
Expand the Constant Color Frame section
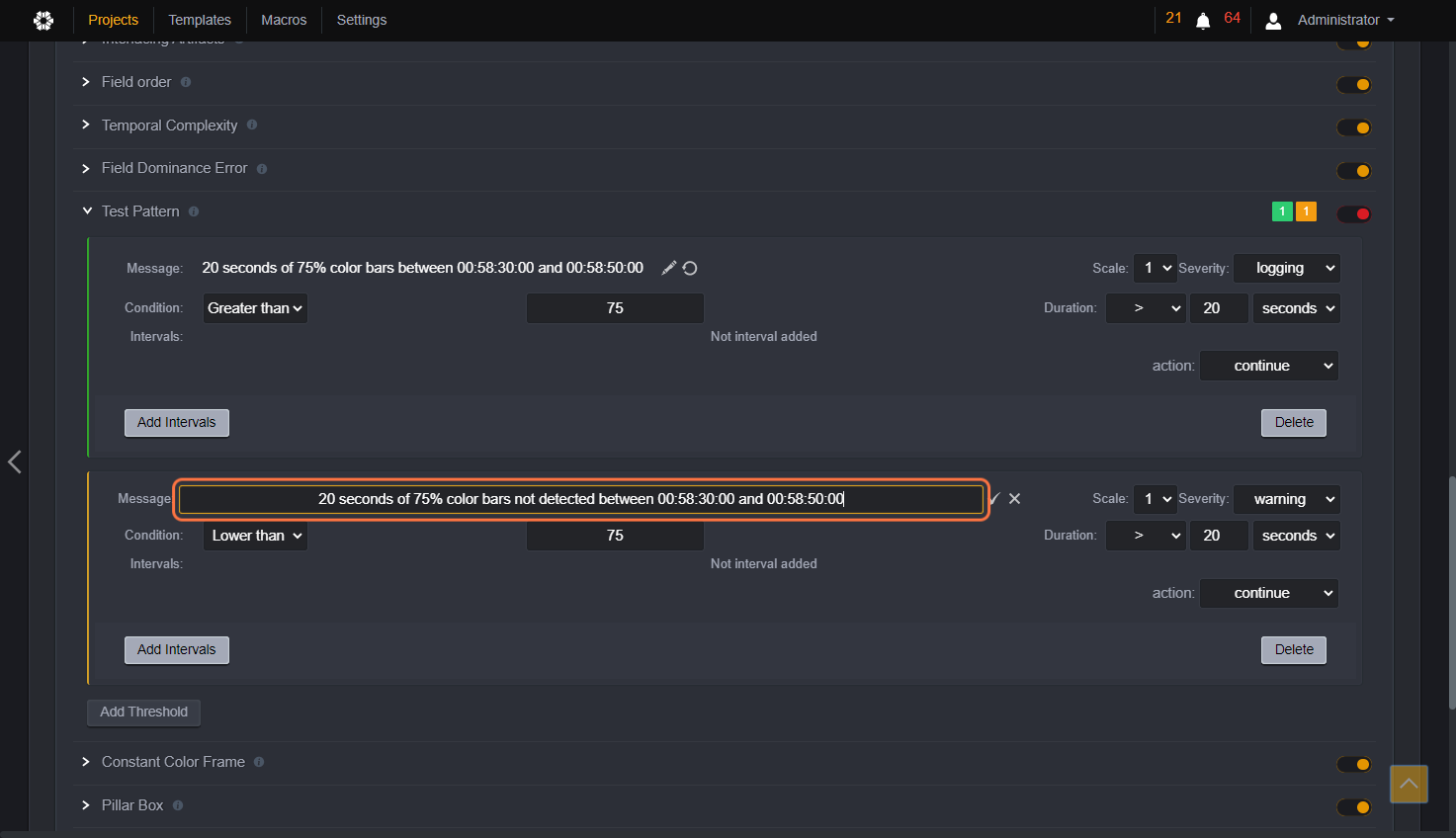point(86,762)
